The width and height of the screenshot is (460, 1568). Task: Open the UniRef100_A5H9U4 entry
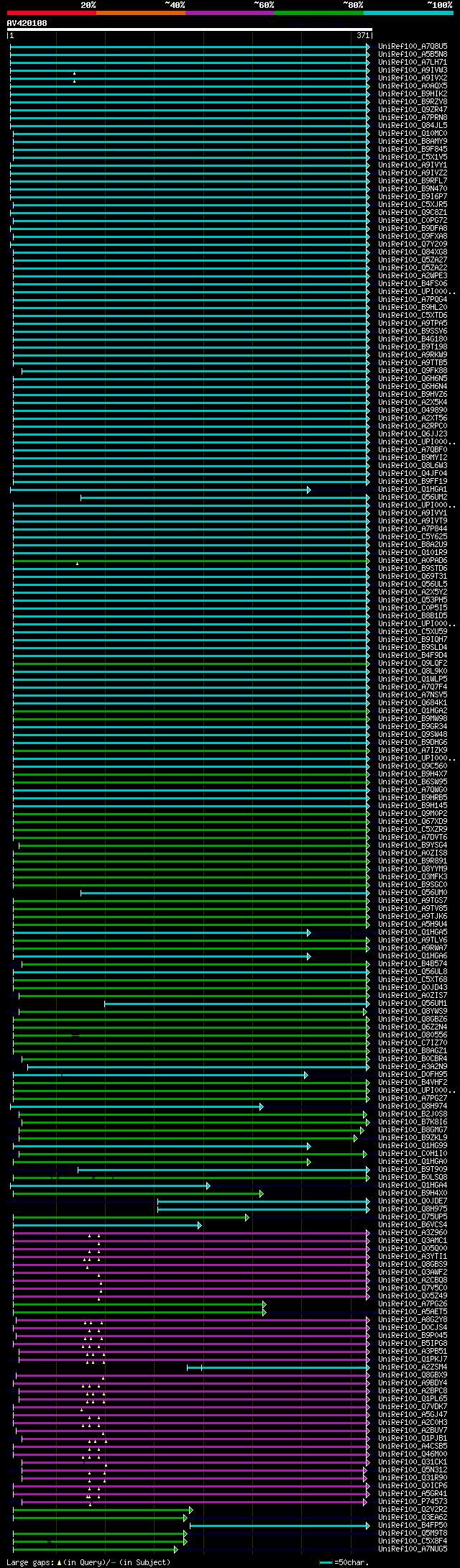(x=413, y=924)
